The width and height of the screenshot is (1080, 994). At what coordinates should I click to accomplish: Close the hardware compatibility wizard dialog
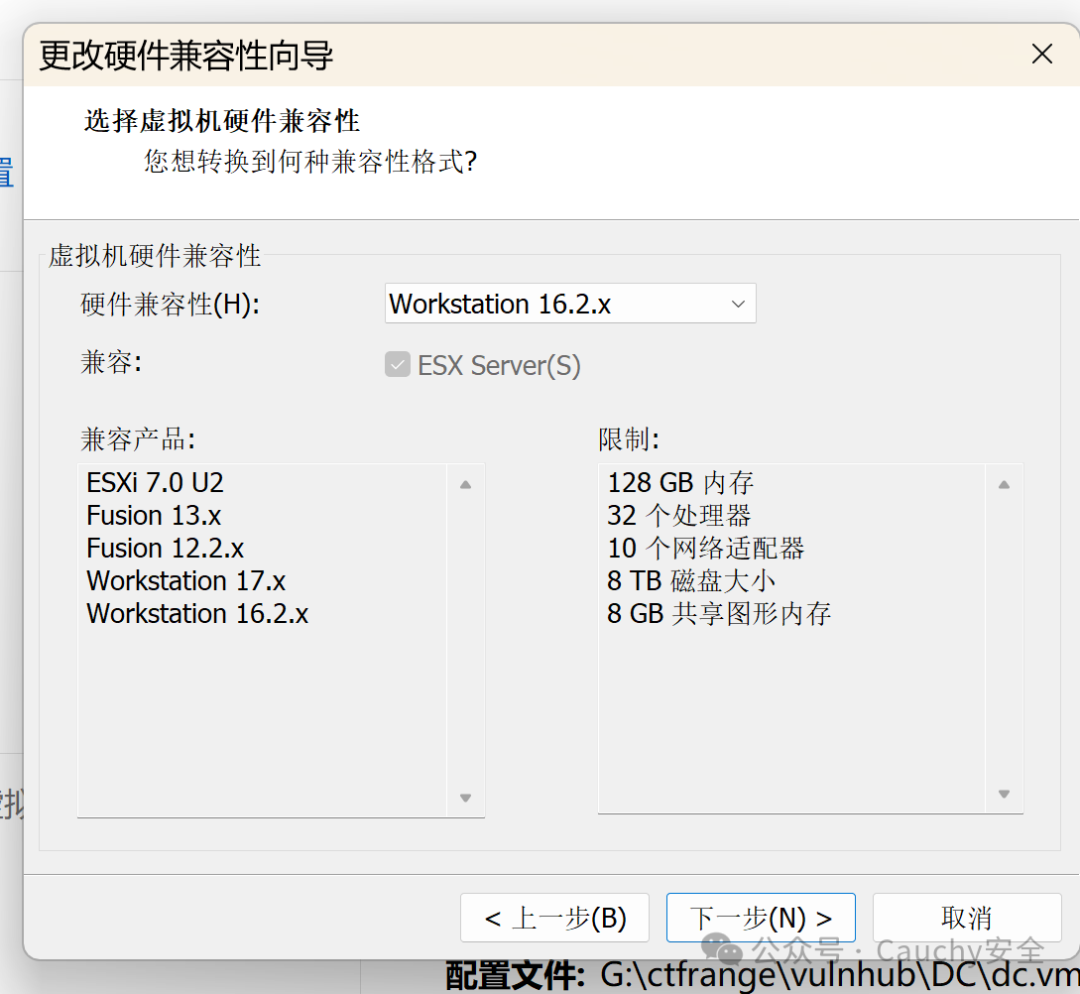[1041, 54]
